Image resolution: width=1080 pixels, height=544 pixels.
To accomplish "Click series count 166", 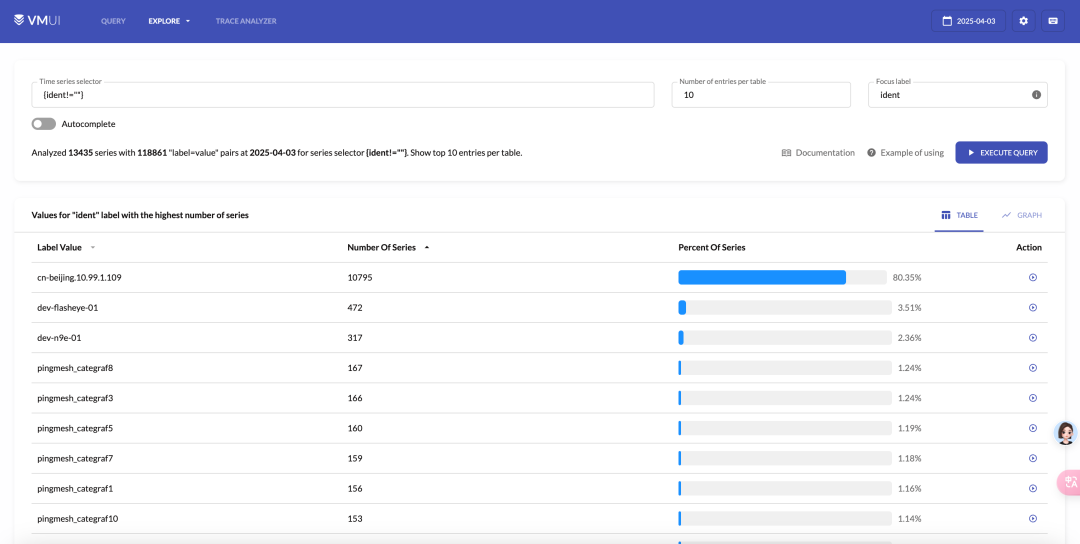I will pyautogui.click(x=355, y=398).
